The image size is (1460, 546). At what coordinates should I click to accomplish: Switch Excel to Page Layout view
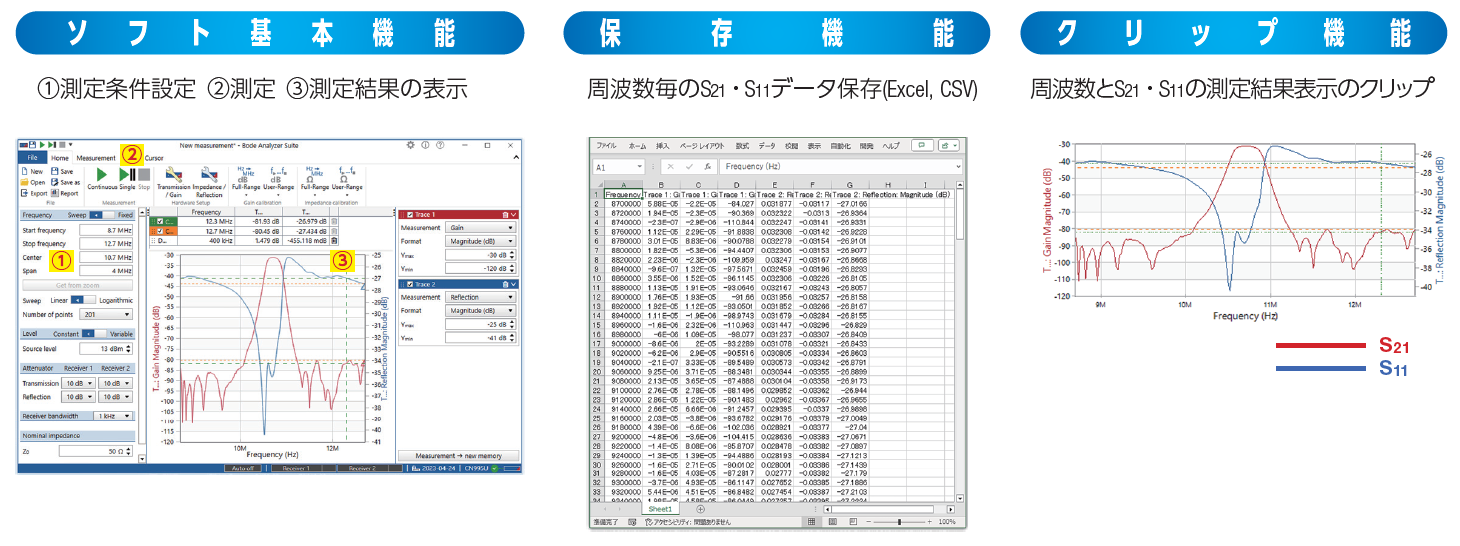(832, 522)
